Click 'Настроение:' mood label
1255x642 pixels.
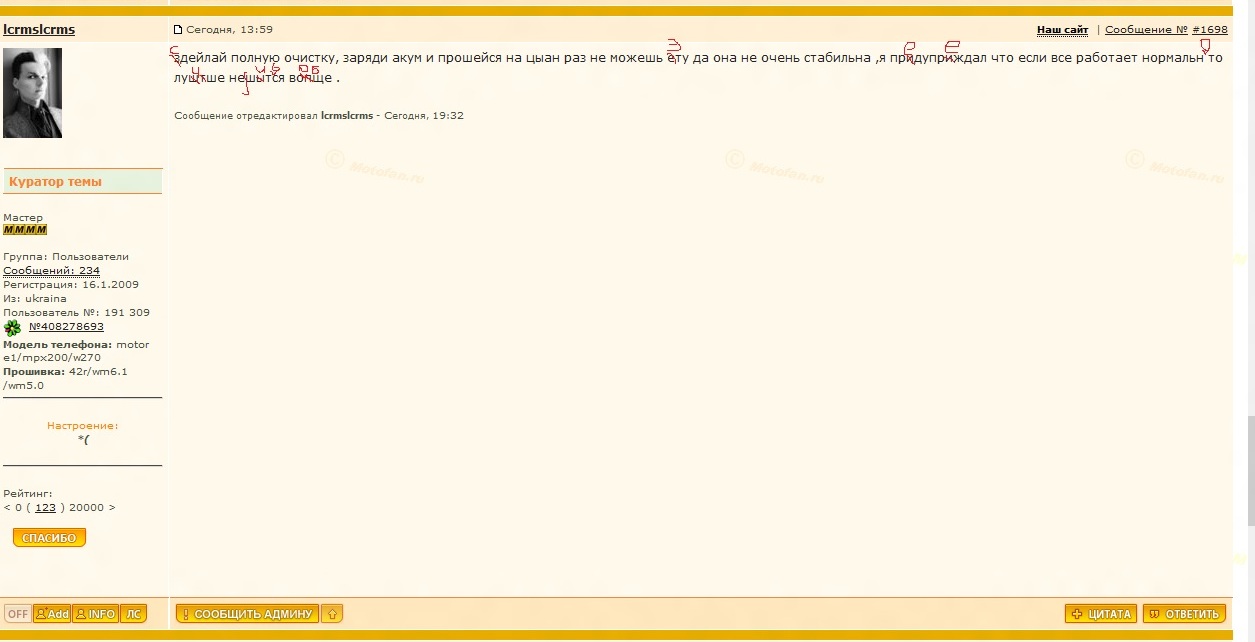(x=82, y=426)
